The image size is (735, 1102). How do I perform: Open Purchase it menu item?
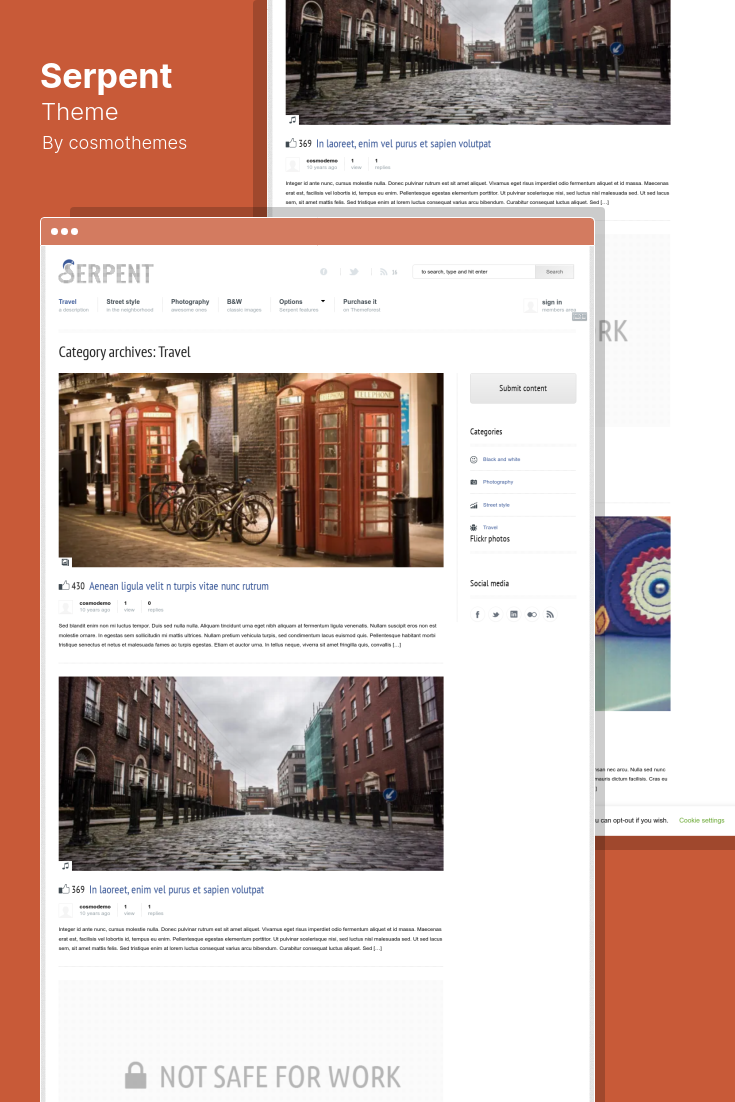[359, 301]
